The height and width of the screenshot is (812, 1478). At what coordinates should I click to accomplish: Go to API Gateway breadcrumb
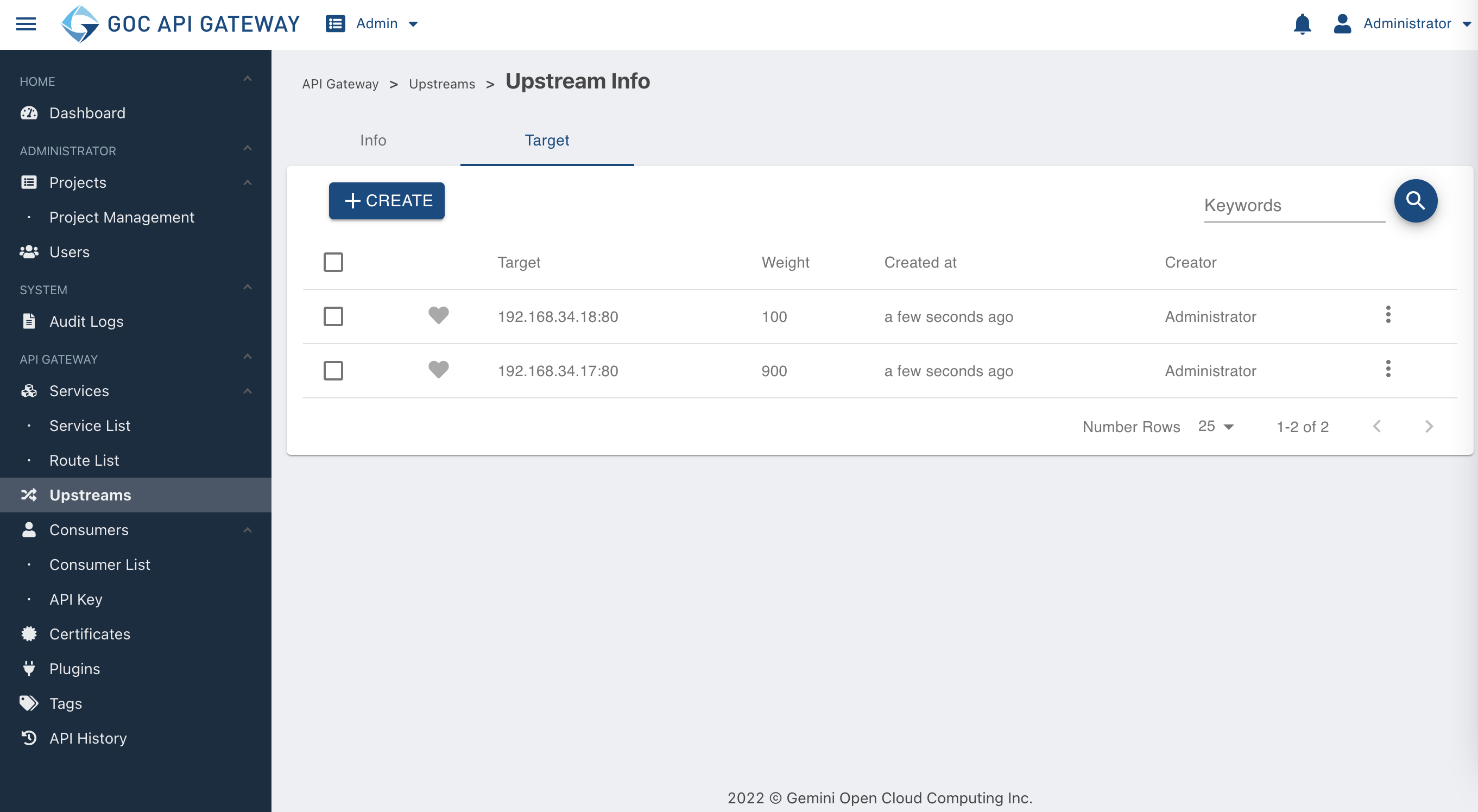tap(340, 84)
